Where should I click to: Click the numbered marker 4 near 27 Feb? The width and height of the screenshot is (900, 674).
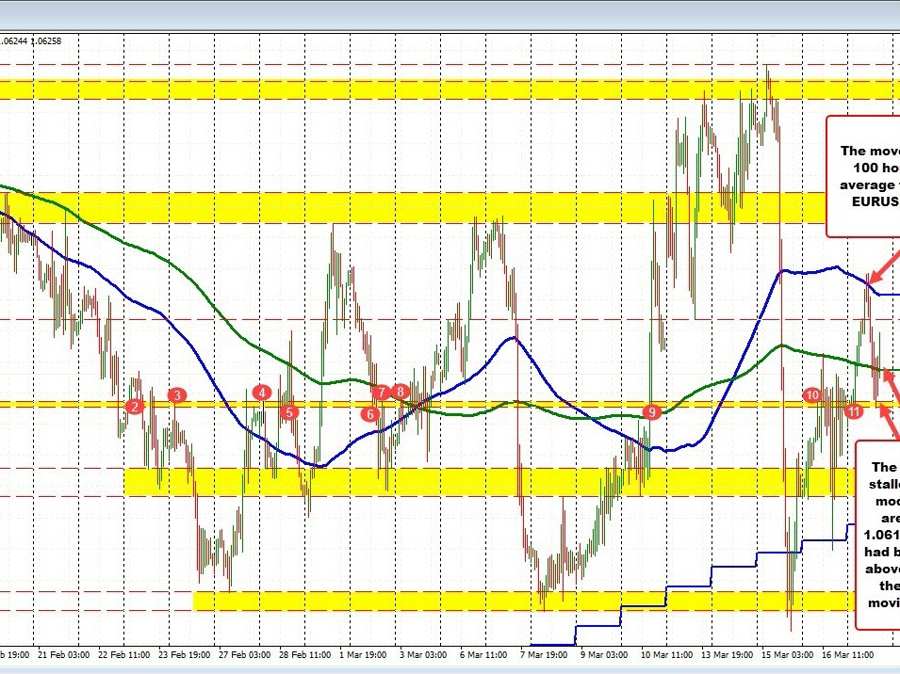263,393
